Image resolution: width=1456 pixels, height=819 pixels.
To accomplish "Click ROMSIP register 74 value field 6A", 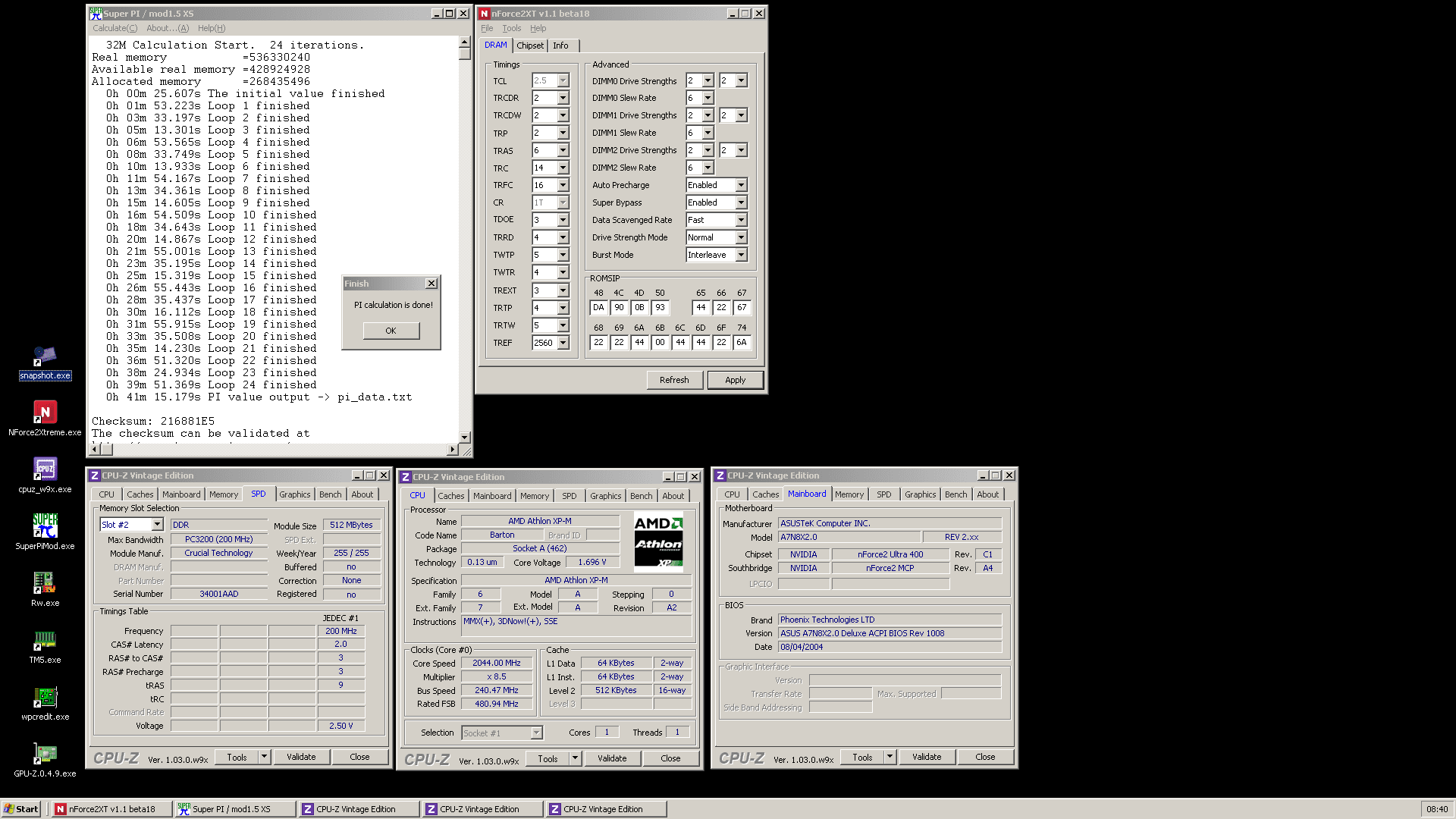I will [x=742, y=342].
